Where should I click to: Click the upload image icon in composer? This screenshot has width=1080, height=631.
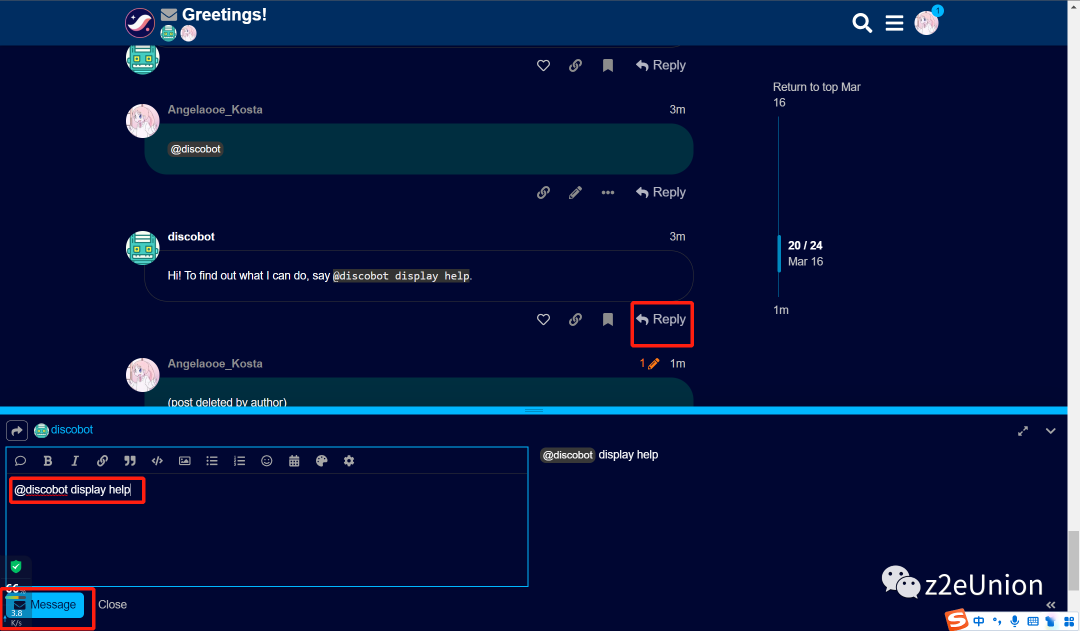point(185,461)
